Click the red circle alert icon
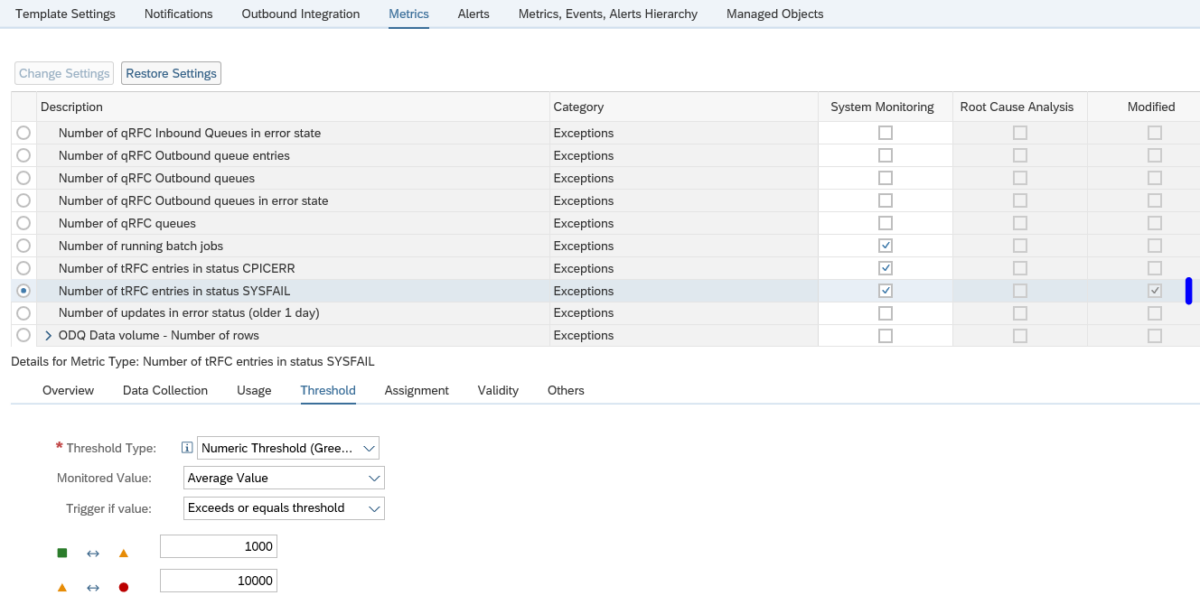Image resolution: width=1200 pixels, height=614 pixels. tap(123, 586)
